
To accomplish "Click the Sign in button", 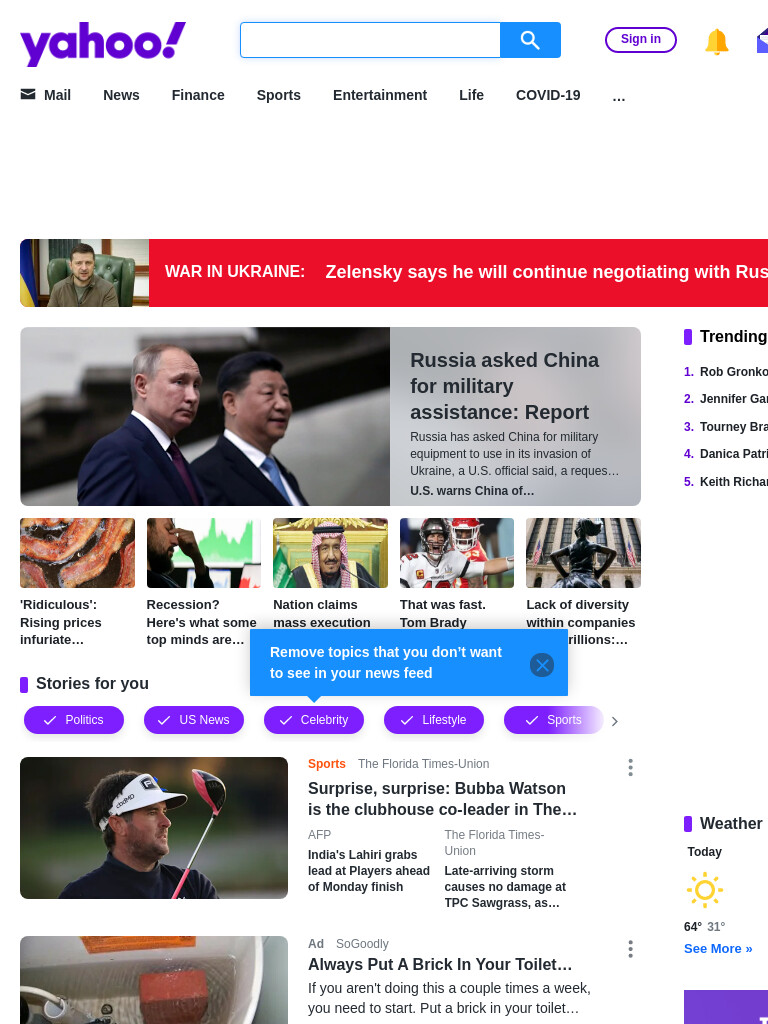I will coord(641,39).
